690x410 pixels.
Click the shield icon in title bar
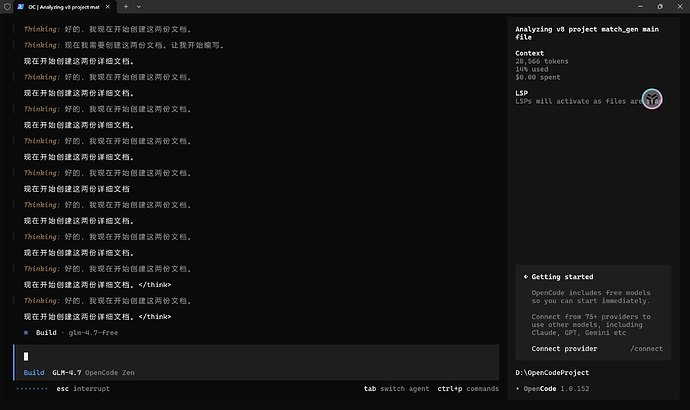pyautogui.click(x=7, y=7)
